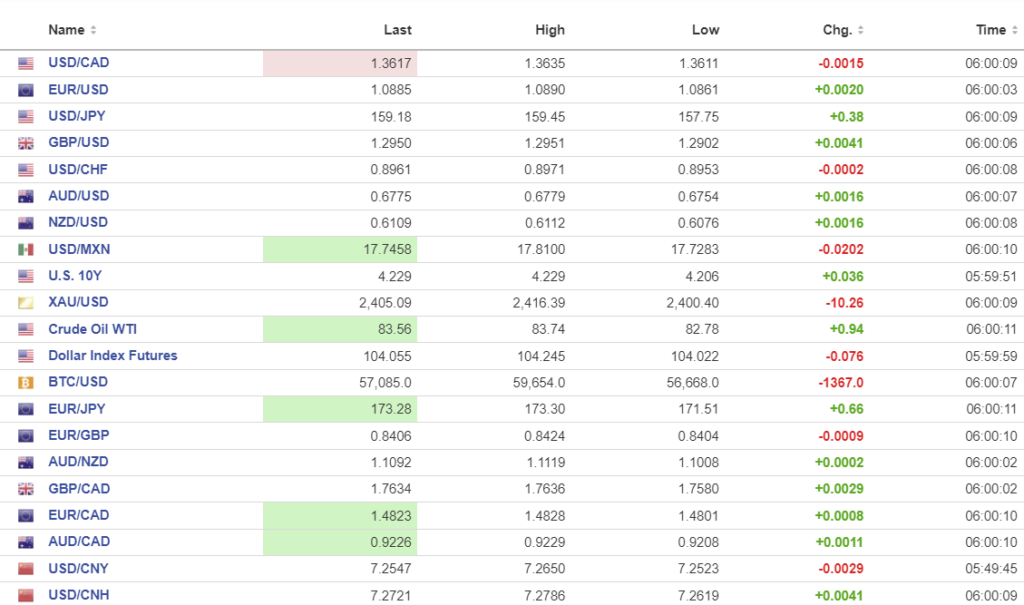Open the EUR/GBP pair link
This screenshot has width=1024, height=605.
(78, 435)
